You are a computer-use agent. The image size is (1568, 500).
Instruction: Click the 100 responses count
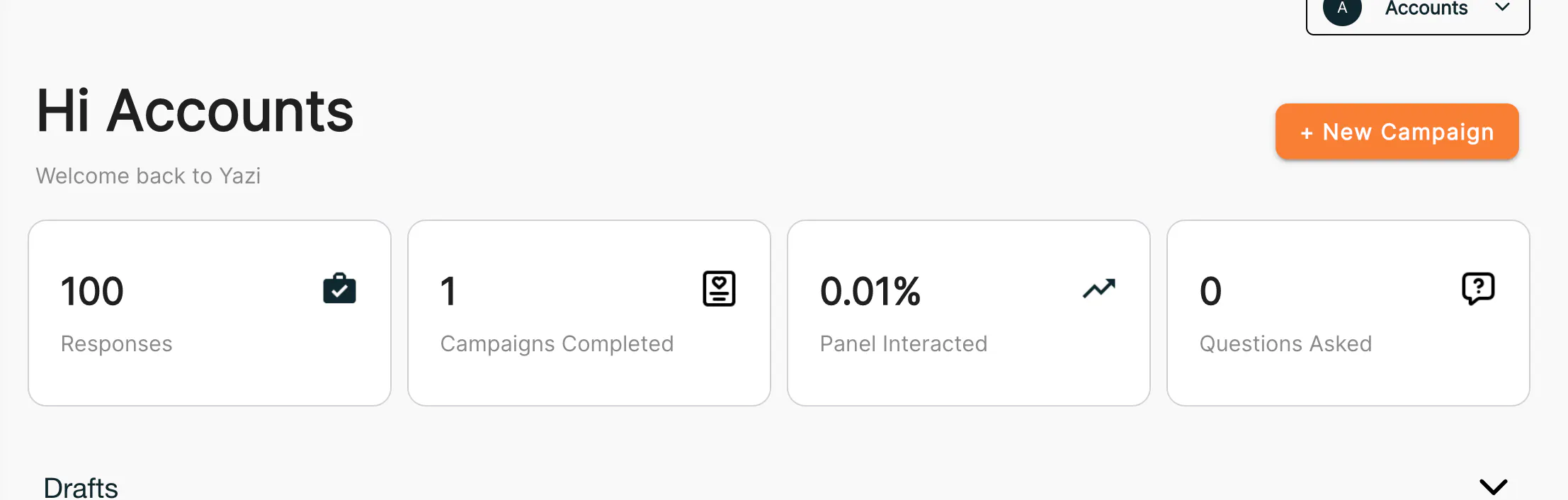(x=92, y=291)
